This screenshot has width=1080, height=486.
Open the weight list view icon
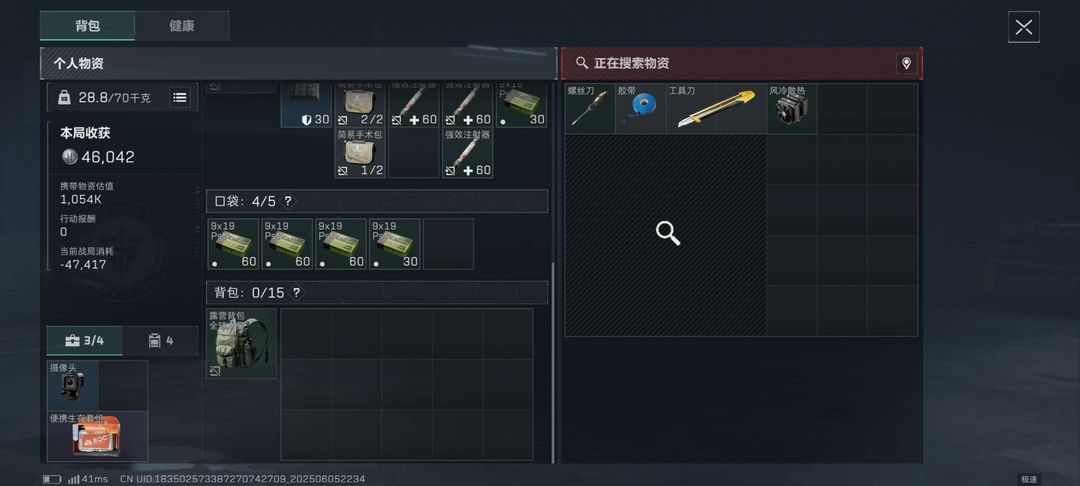tap(180, 98)
